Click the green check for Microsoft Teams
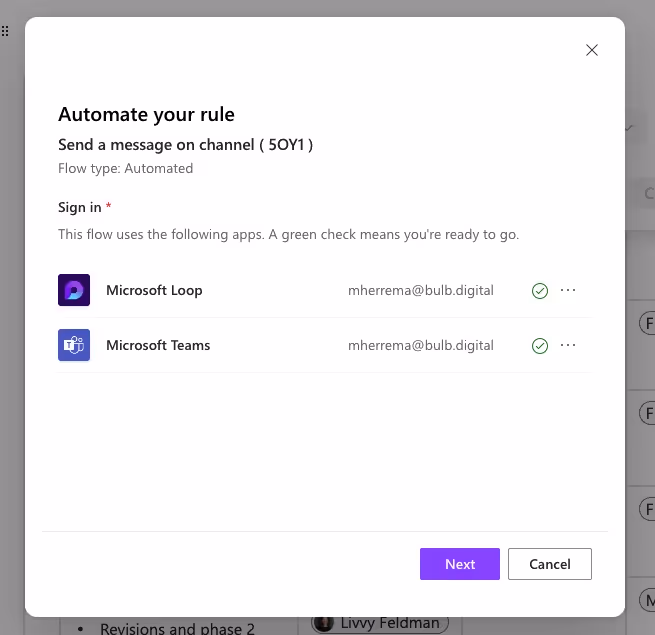Screen dimensions: 655x635 tap(540, 346)
